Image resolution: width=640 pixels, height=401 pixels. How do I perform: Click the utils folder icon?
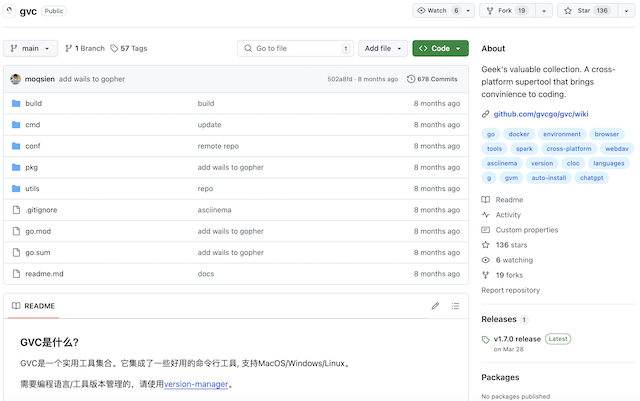16,188
